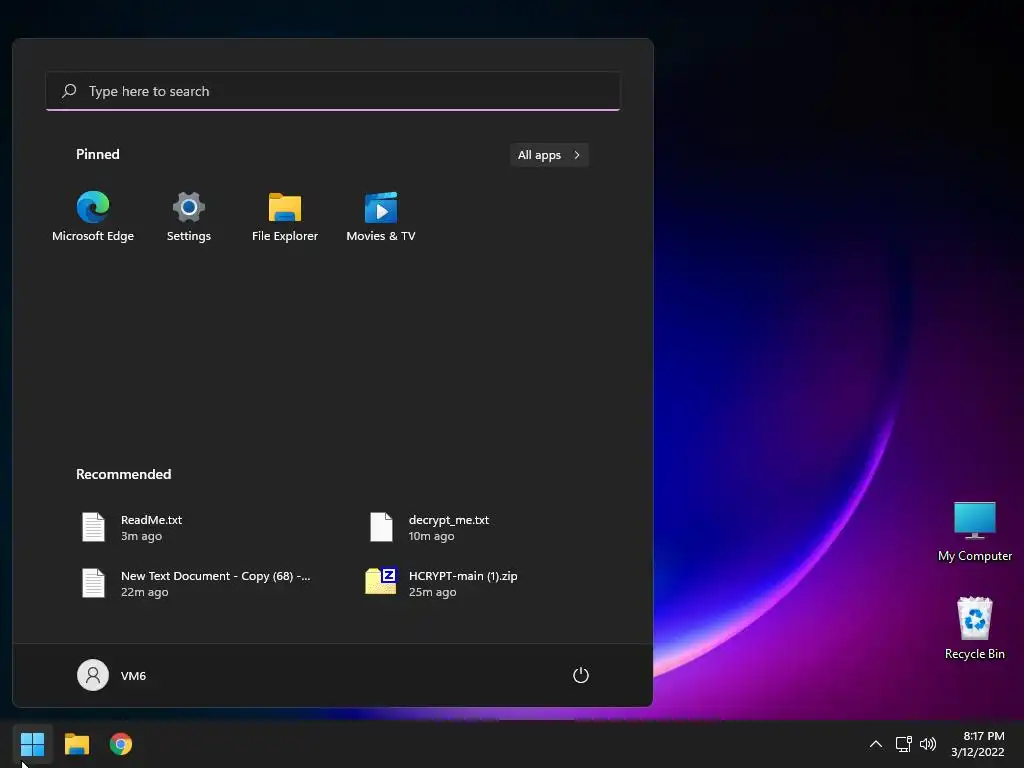Focus the Type here to search field
1024x768 pixels.
tap(333, 91)
